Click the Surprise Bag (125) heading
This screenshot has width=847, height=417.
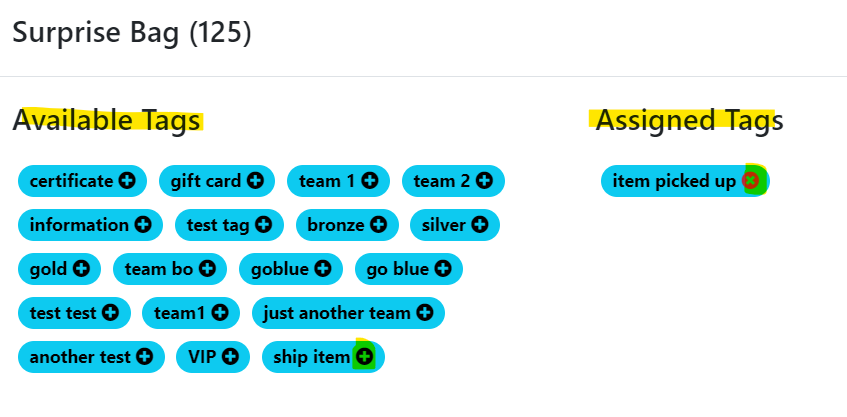point(132,33)
